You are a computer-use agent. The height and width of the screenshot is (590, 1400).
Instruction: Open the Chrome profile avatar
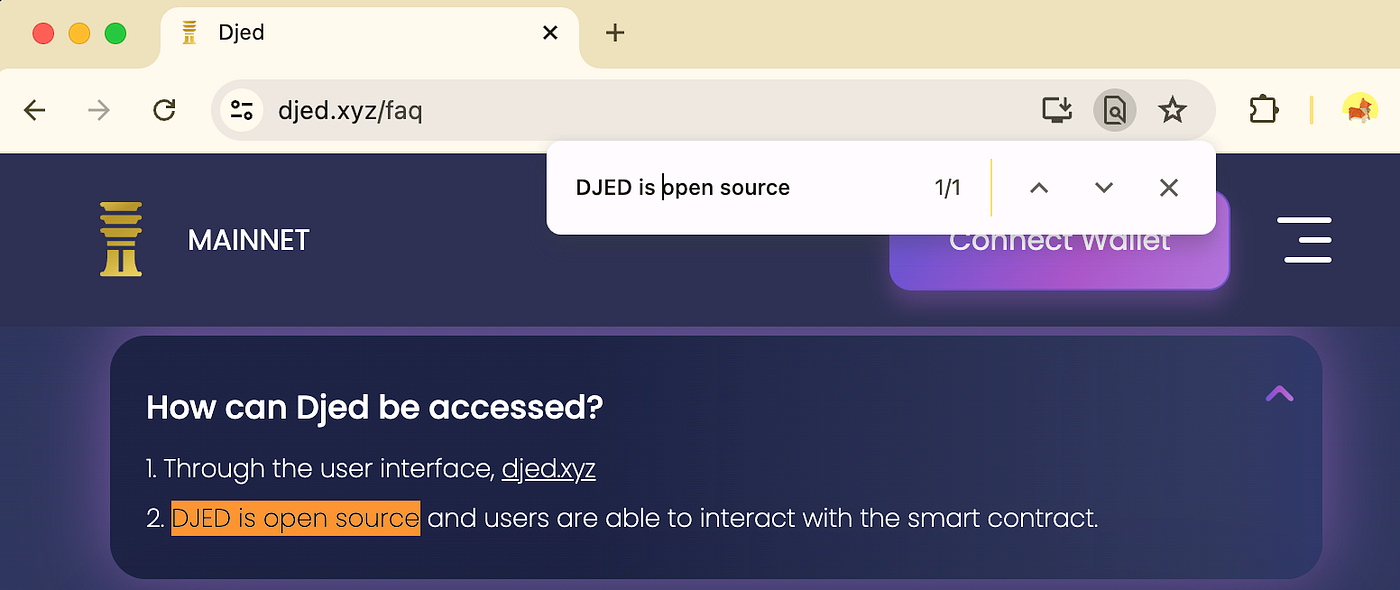pyautogui.click(x=1359, y=110)
